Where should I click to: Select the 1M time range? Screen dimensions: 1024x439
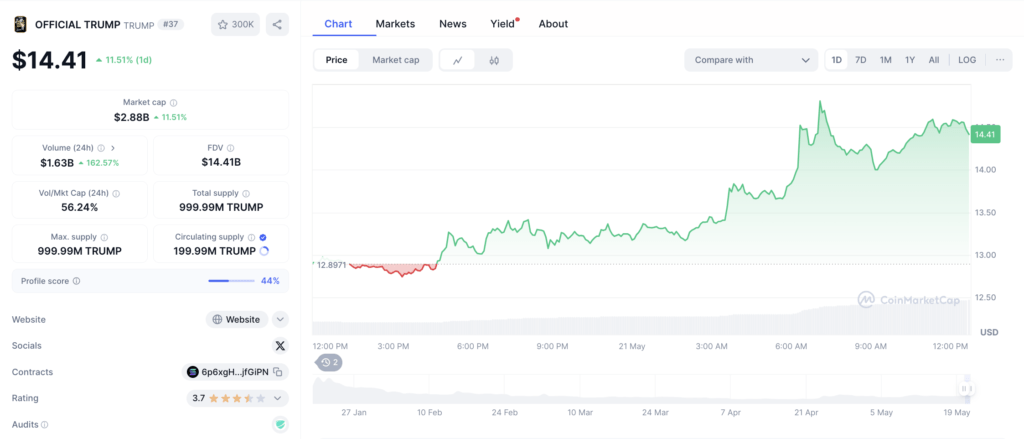pyautogui.click(x=886, y=60)
